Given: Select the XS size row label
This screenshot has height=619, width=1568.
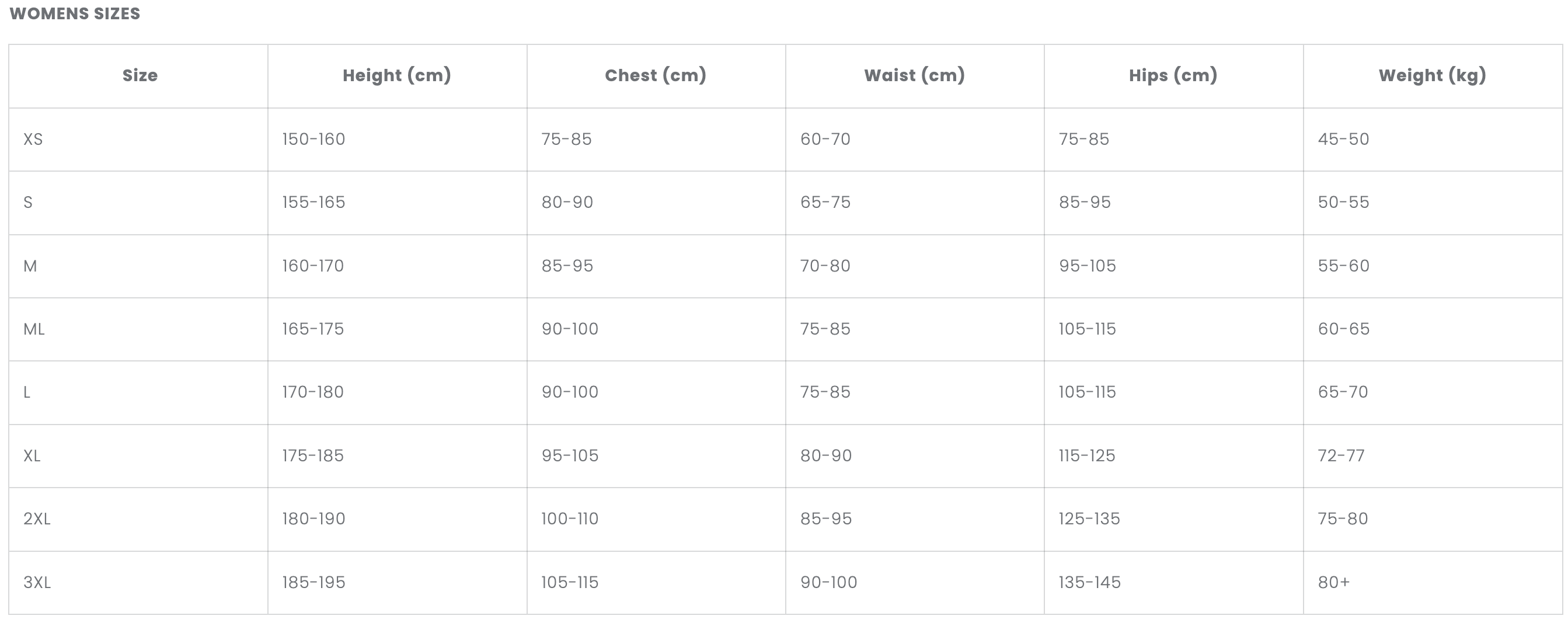Looking at the screenshot, I should pyautogui.click(x=33, y=140).
